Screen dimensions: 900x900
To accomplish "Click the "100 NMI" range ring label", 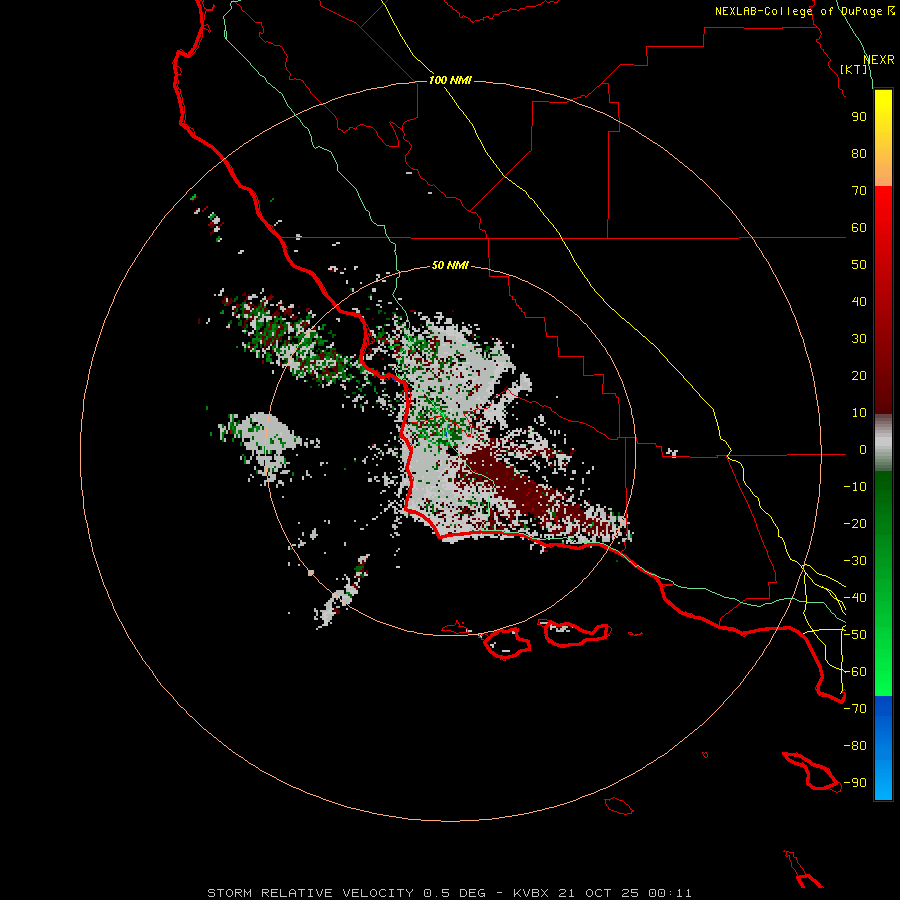I will click(450, 80).
